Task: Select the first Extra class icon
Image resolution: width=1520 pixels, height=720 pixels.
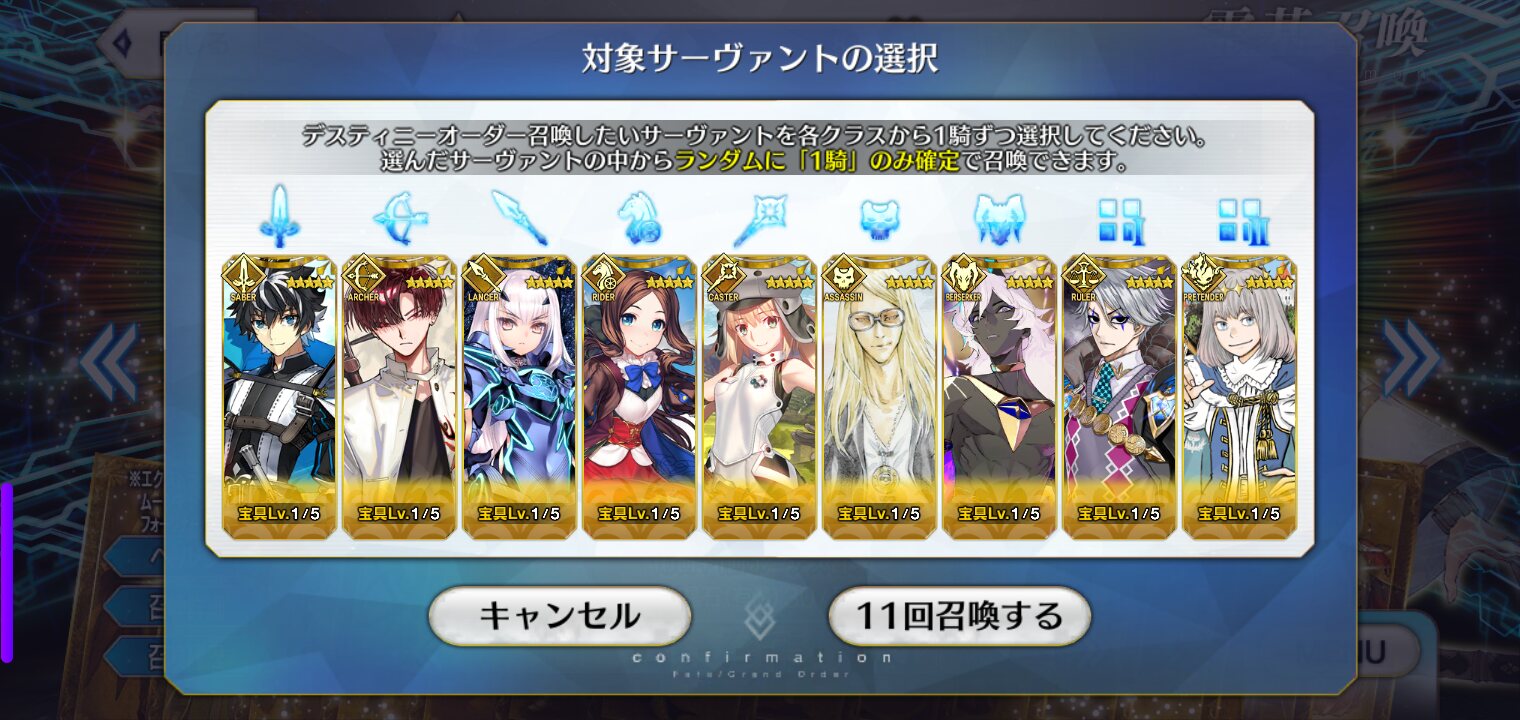Action: (x=1119, y=220)
